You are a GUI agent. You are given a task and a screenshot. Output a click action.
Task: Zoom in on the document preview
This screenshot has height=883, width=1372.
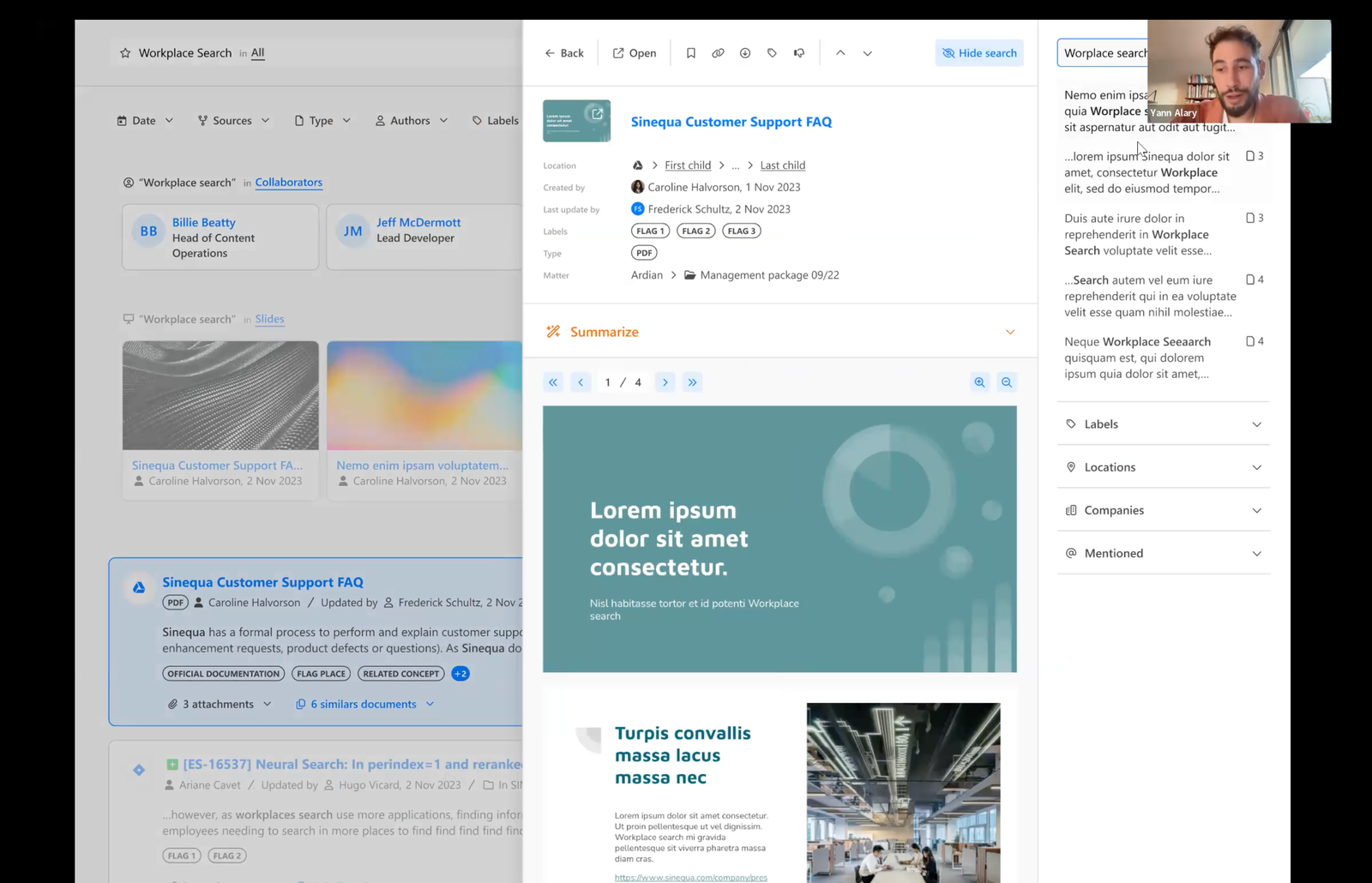pos(979,382)
